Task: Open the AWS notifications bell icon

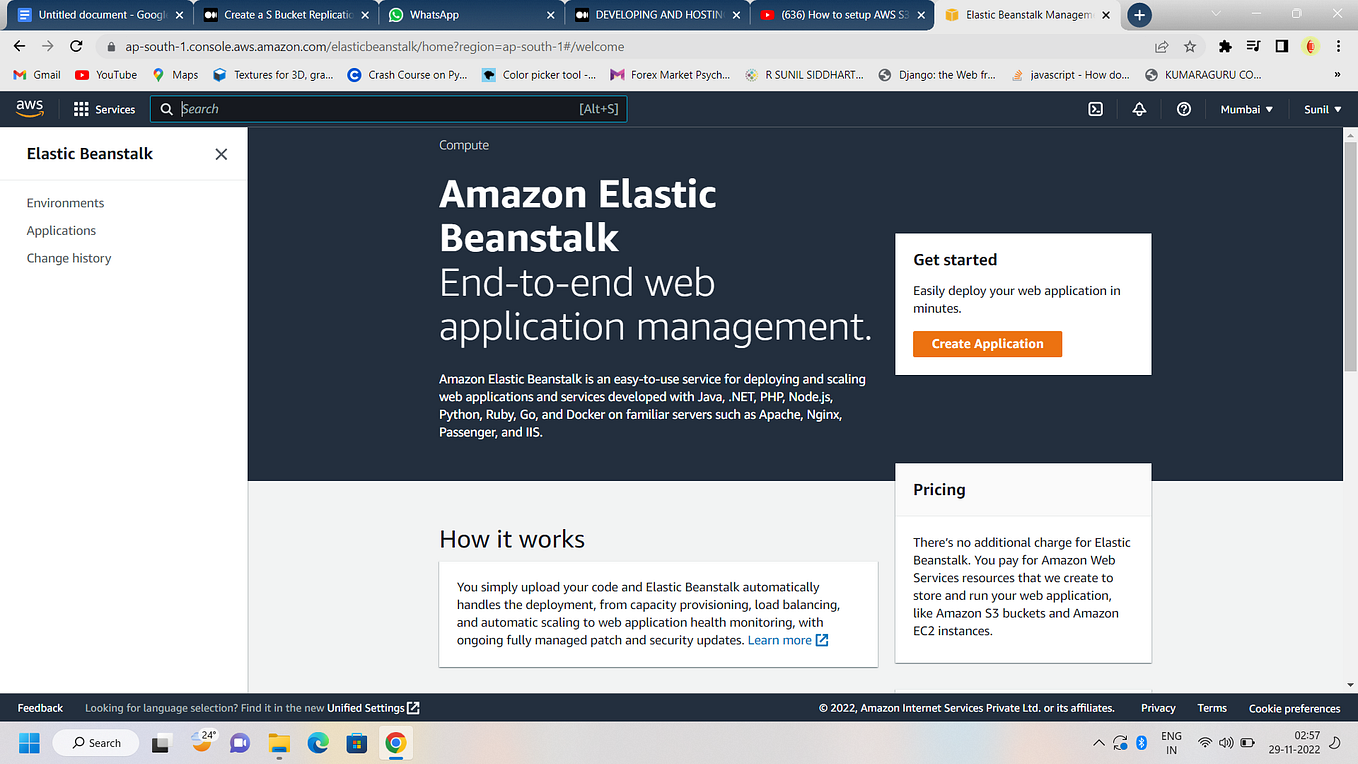Action: tap(1139, 109)
